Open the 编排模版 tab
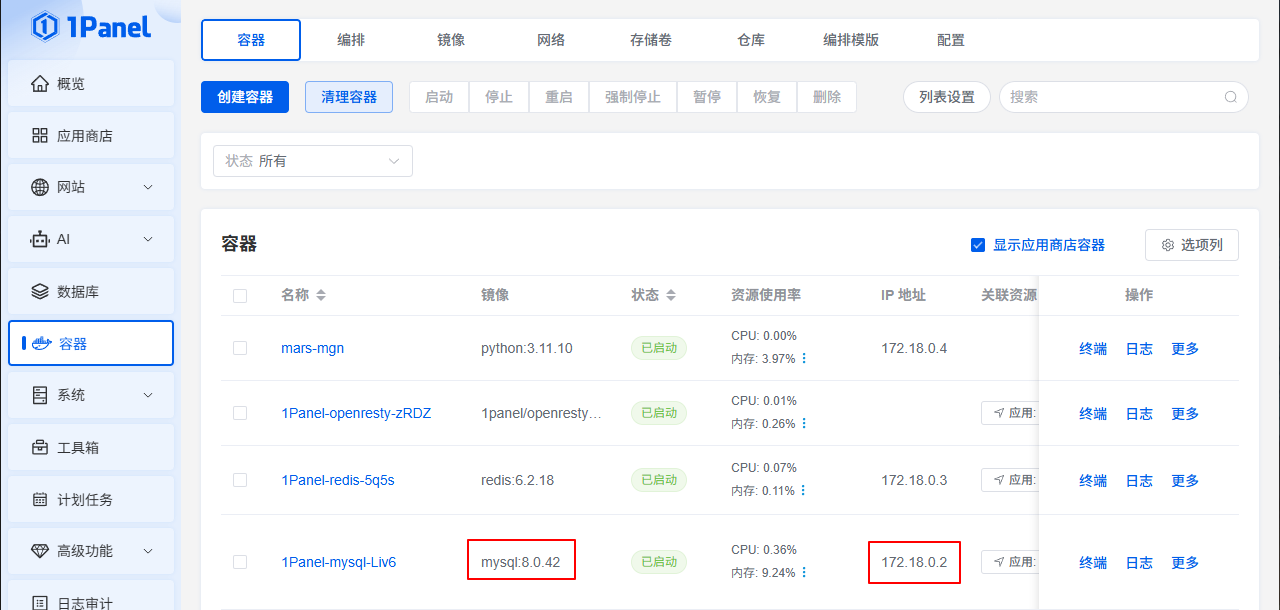 click(851, 40)
